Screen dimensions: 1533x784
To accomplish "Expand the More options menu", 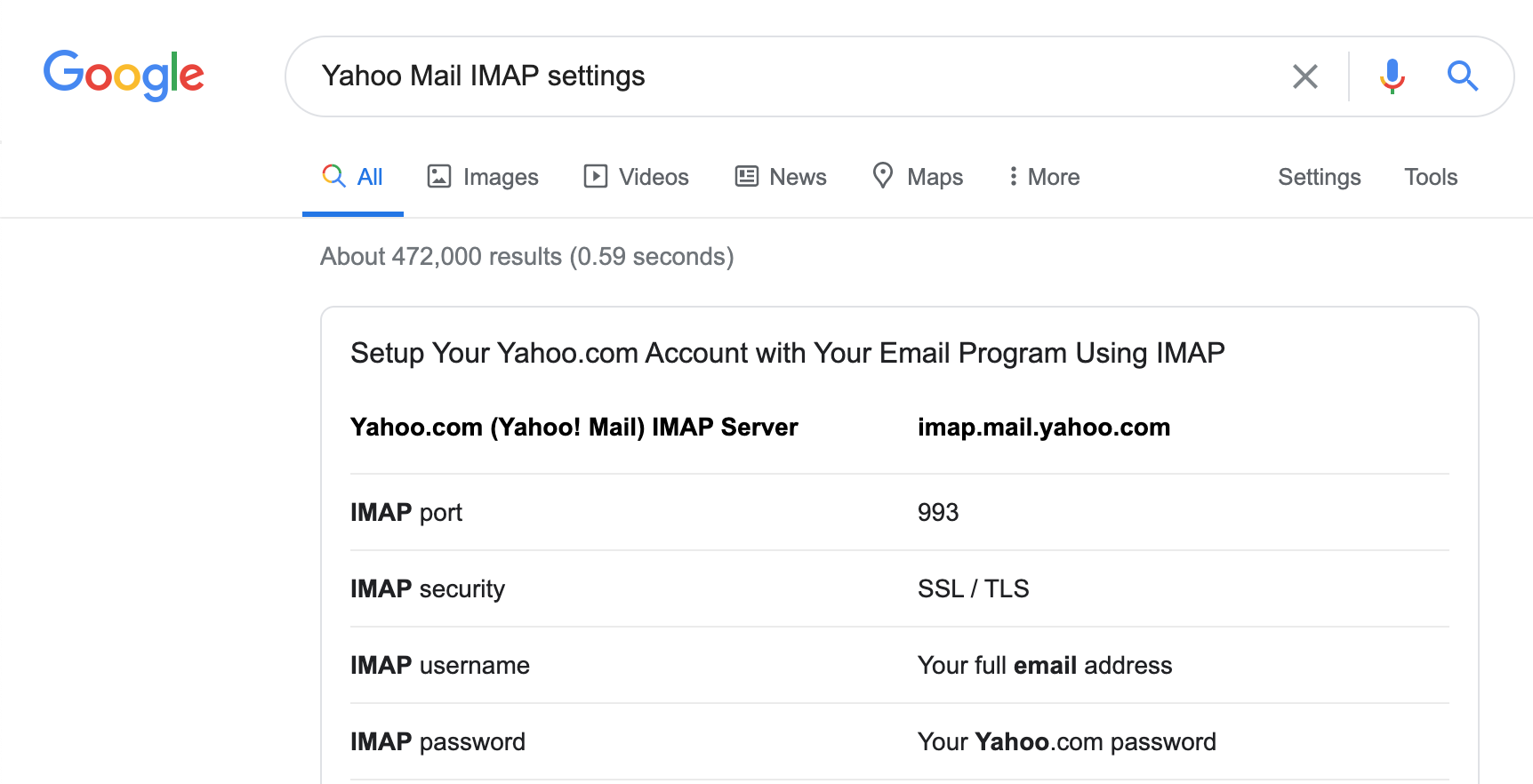I will 1044,177.
